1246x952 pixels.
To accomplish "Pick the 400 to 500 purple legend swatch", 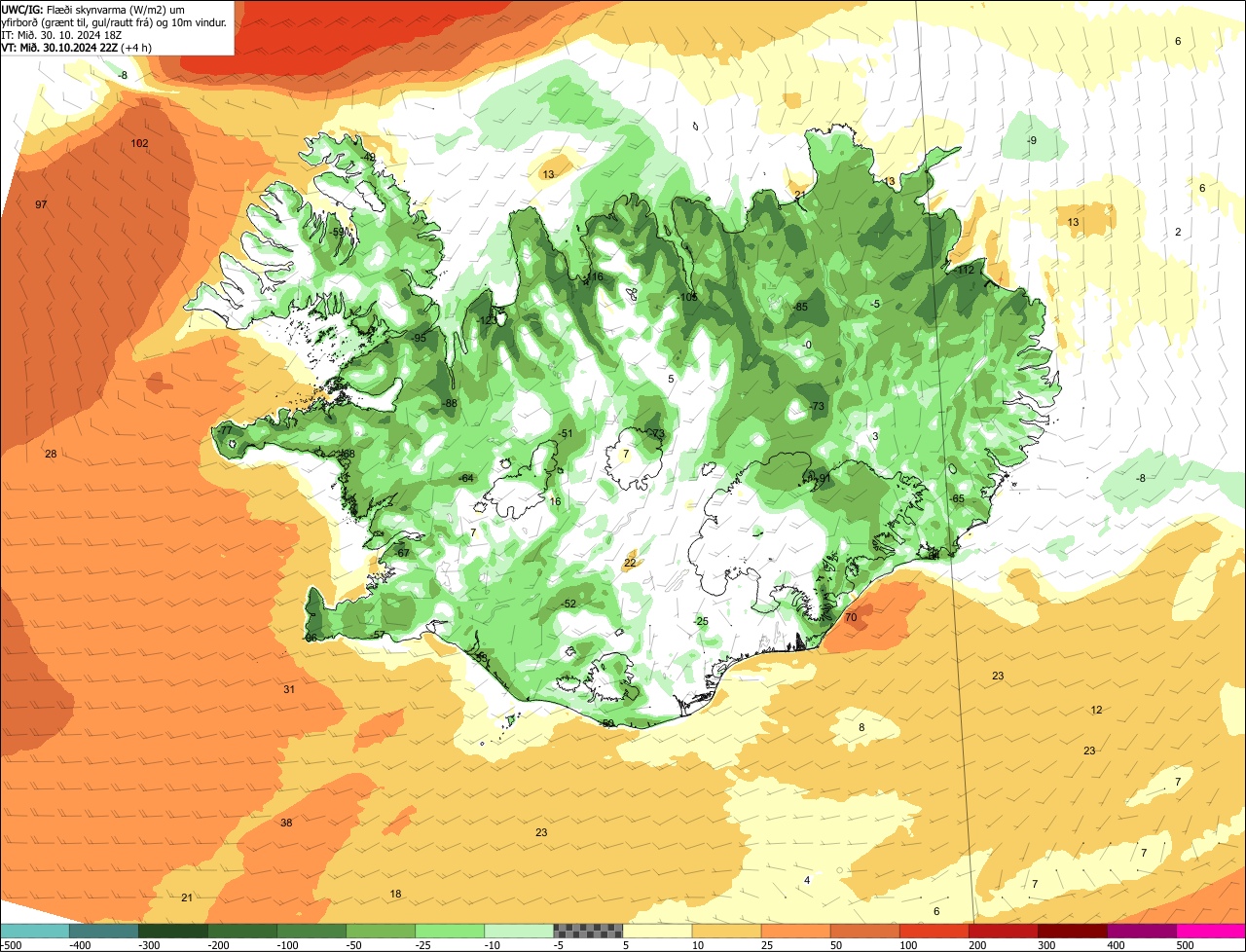I will 1141,931.
